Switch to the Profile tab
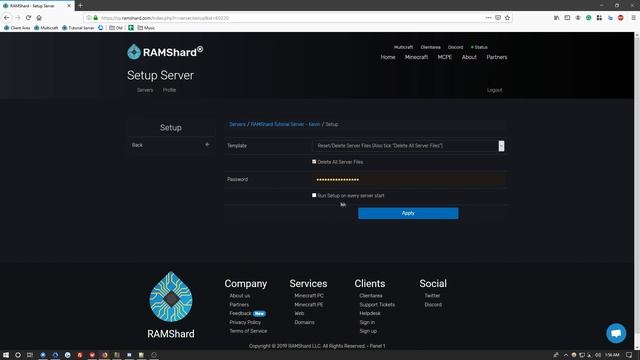This screenshot has width=640, height=360. 169,90
